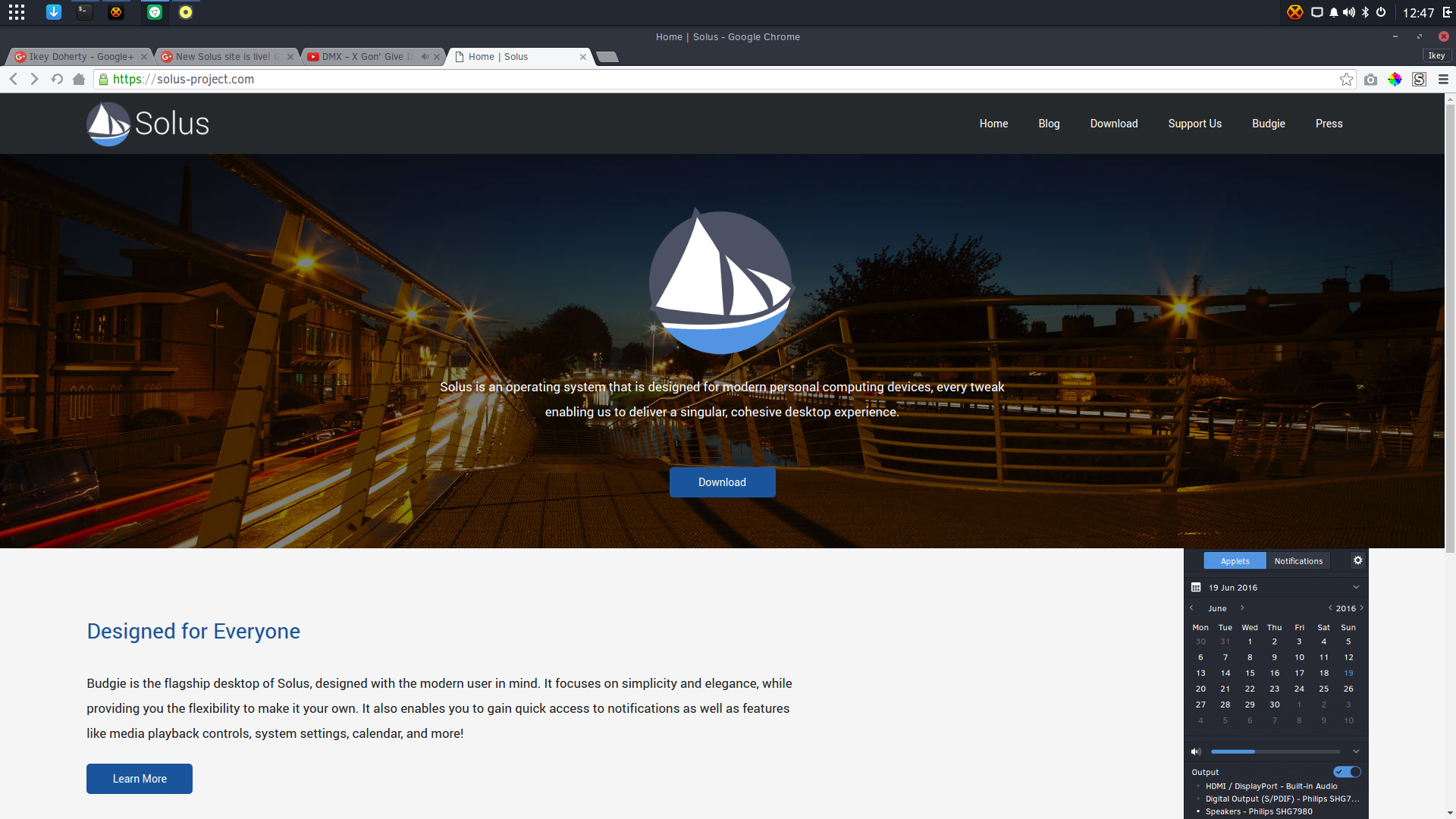The height and width of the screenshot is (819, 1456).
Task: Select HDMI / DisplayPort Built-in Audio output
Action: tap(1271, 786)
